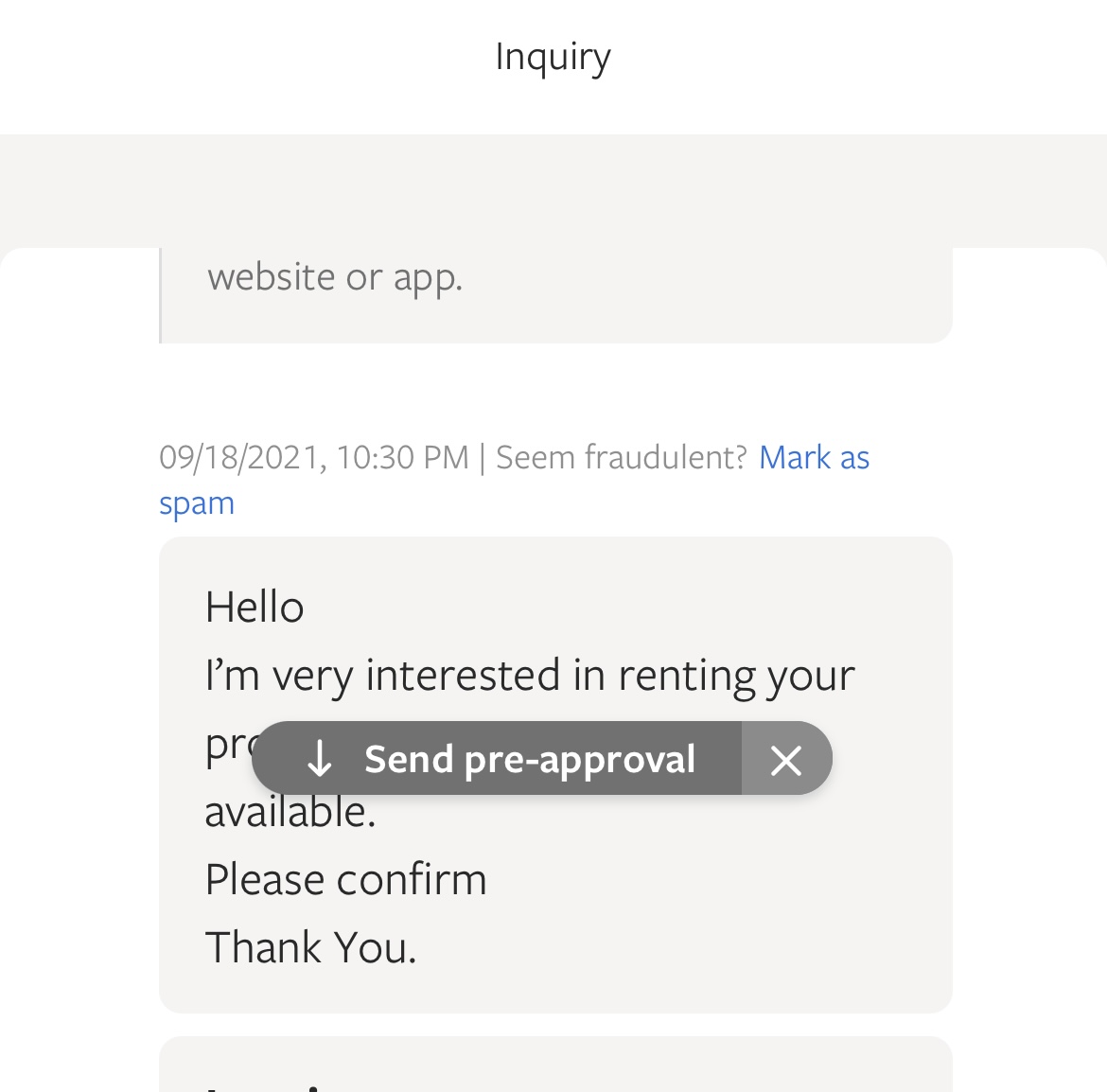The width and height of the screenshot is (1107, 1092).
Task: Open the partially visible bubble at the bottom
Action: pos(555,1064)
